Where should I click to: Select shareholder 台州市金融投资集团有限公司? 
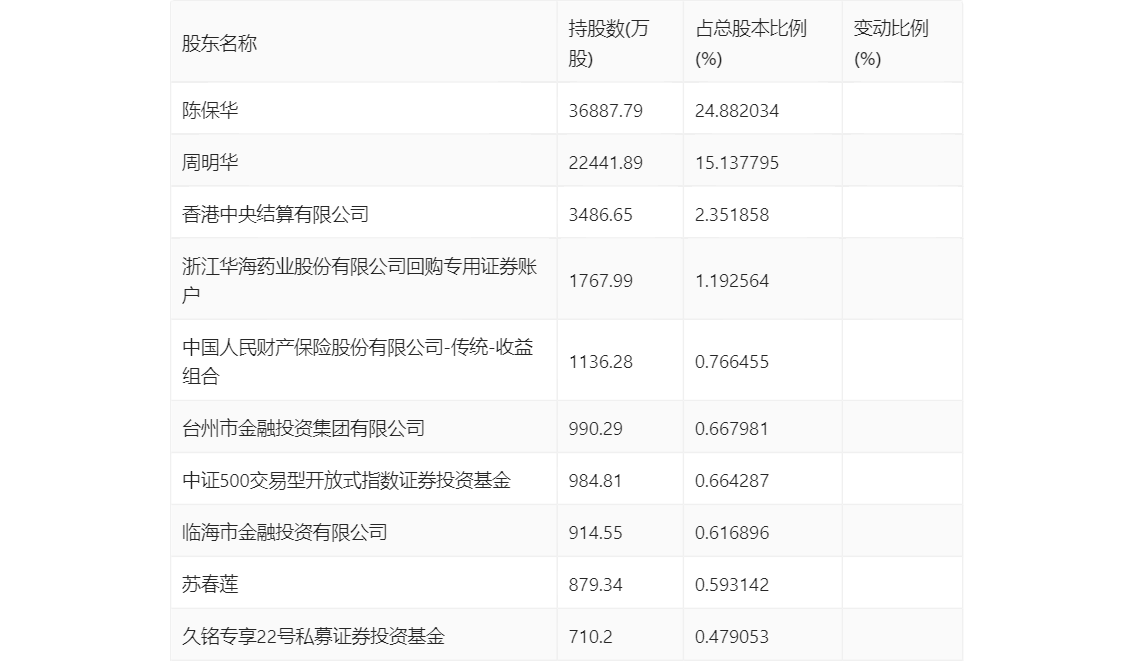pos(303,428)
